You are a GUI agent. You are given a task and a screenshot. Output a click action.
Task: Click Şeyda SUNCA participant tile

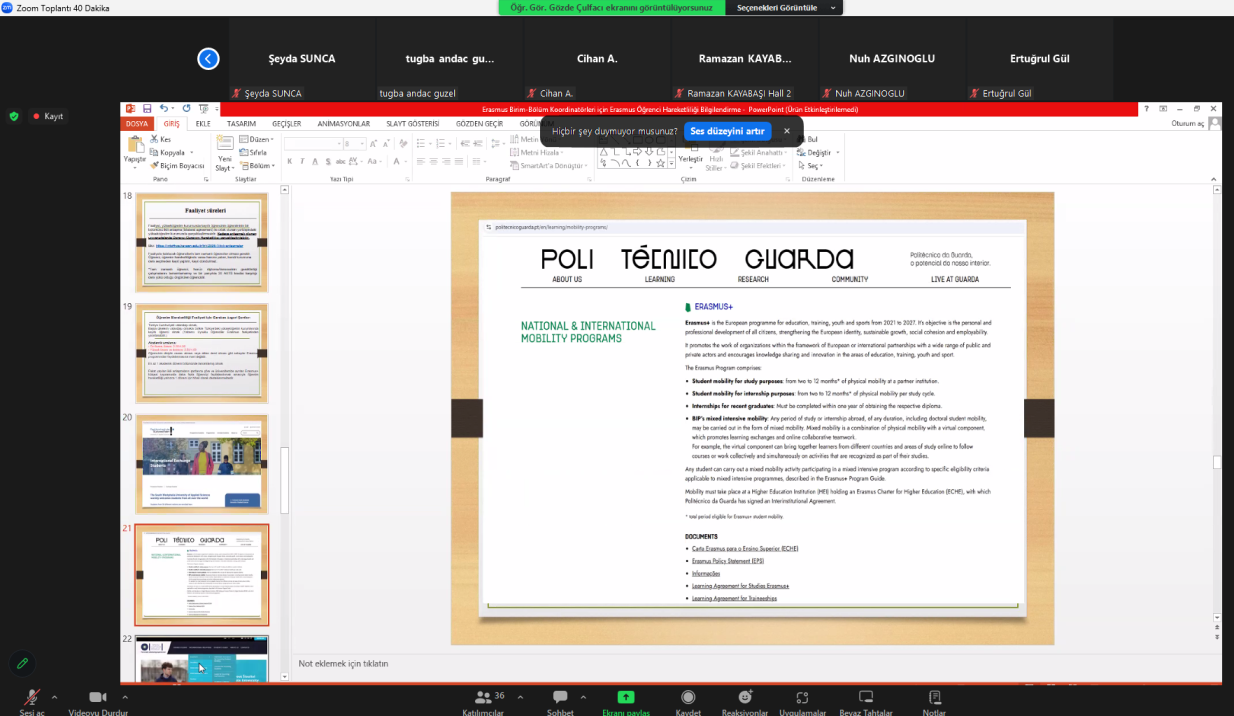302,58
